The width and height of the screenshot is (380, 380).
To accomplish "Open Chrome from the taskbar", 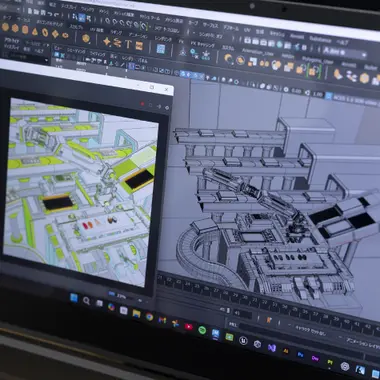I will [149, 317].
